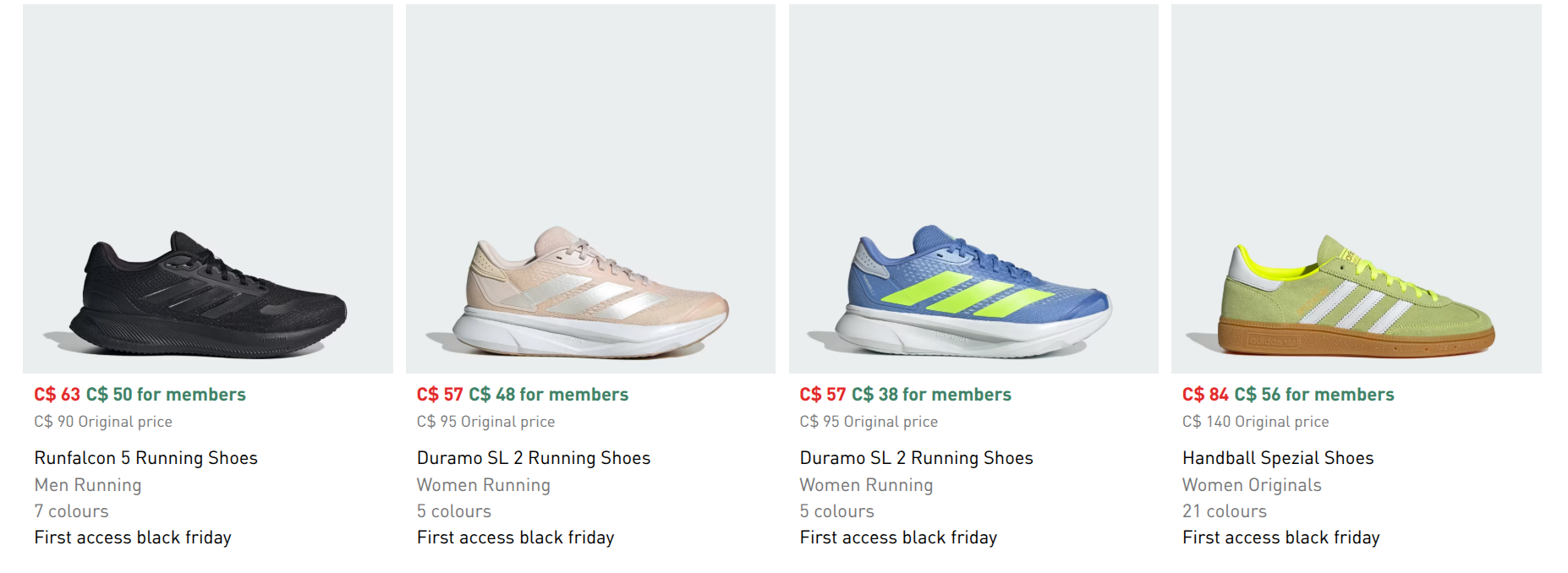Select the Men Running category label
The image size is (1568, 573).
tap(86, 484)
